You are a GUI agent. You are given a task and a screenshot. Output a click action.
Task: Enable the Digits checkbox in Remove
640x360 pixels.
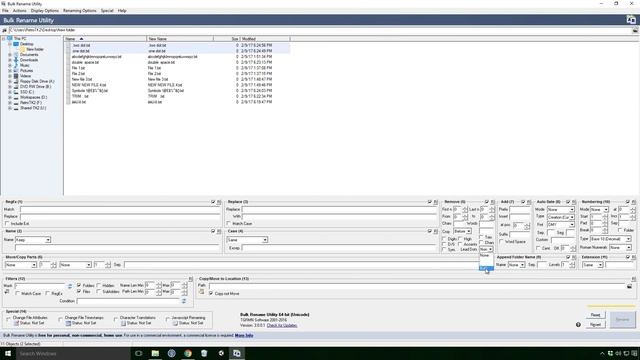click(x=444, y=239)
